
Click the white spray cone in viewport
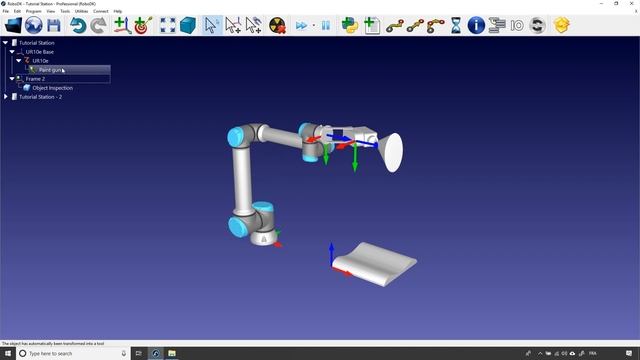click(393, 152)
